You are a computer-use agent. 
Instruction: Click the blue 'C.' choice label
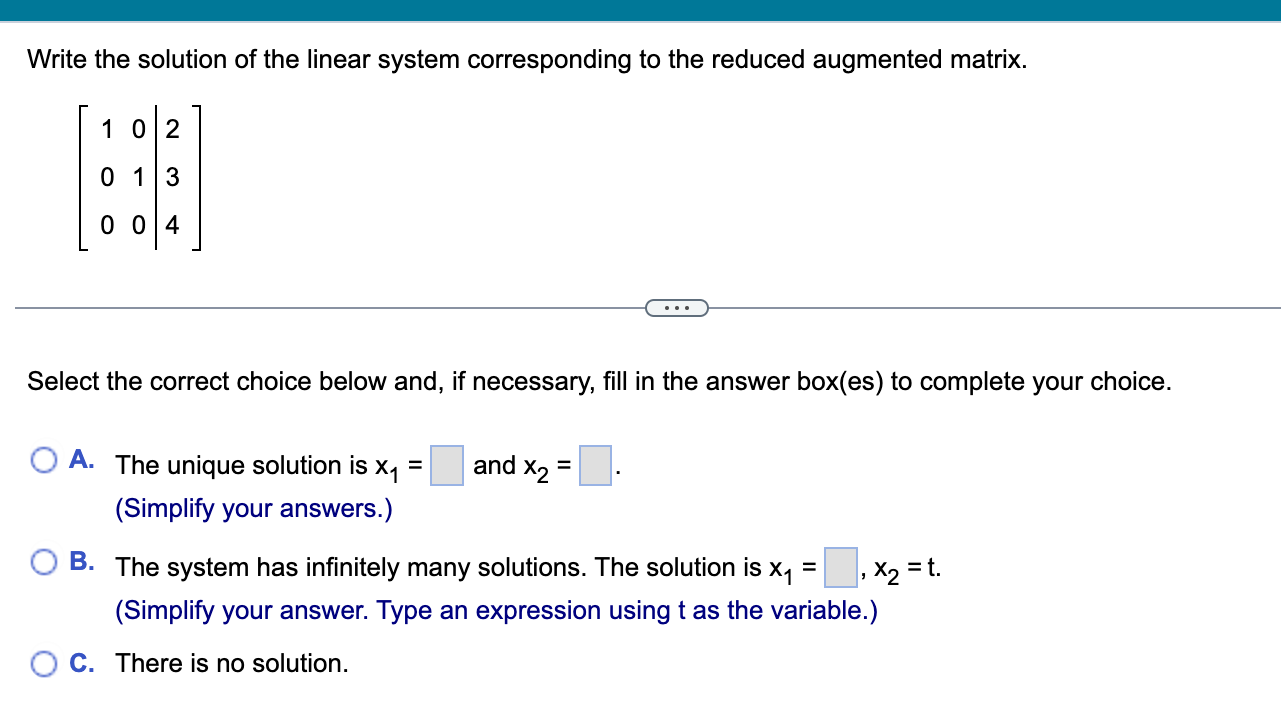tap(82, 663)
